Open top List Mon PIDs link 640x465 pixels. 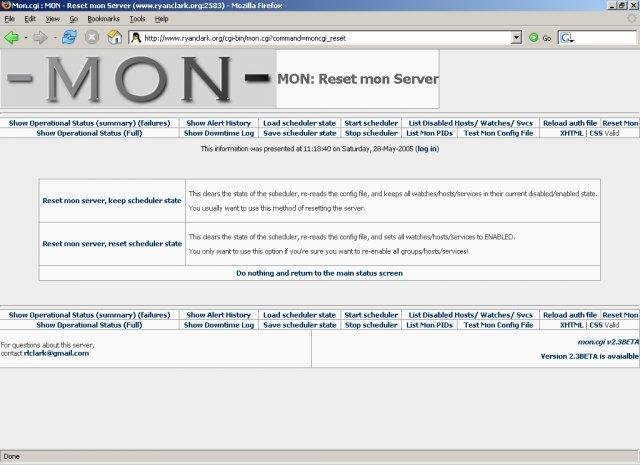click(429, 133)
